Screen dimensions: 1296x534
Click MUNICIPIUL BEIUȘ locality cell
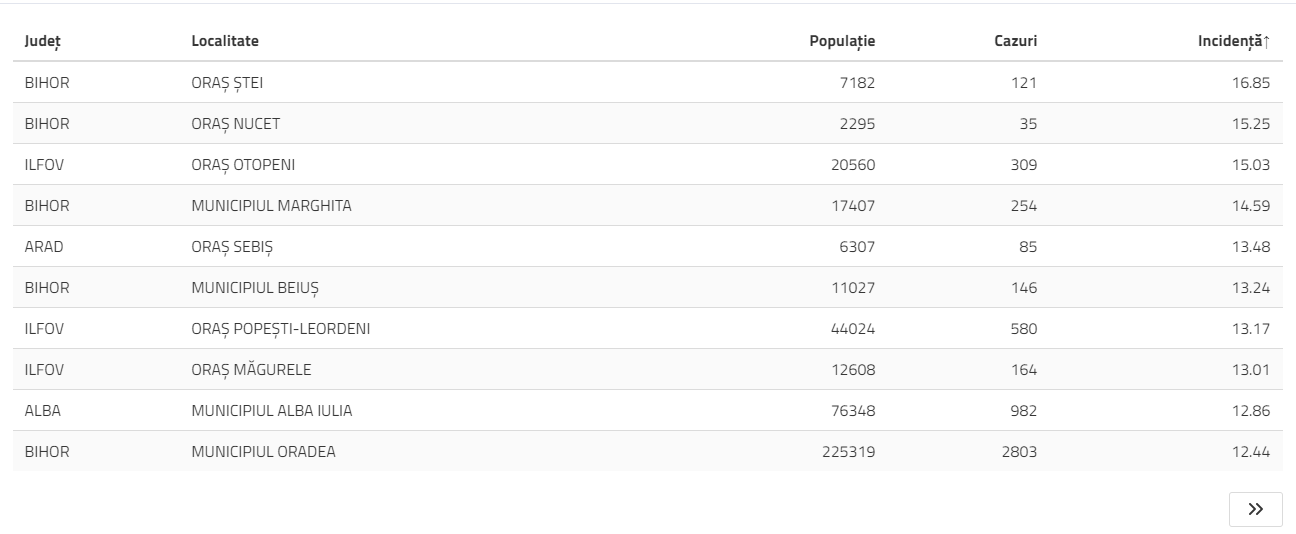(x=255, y=288)
